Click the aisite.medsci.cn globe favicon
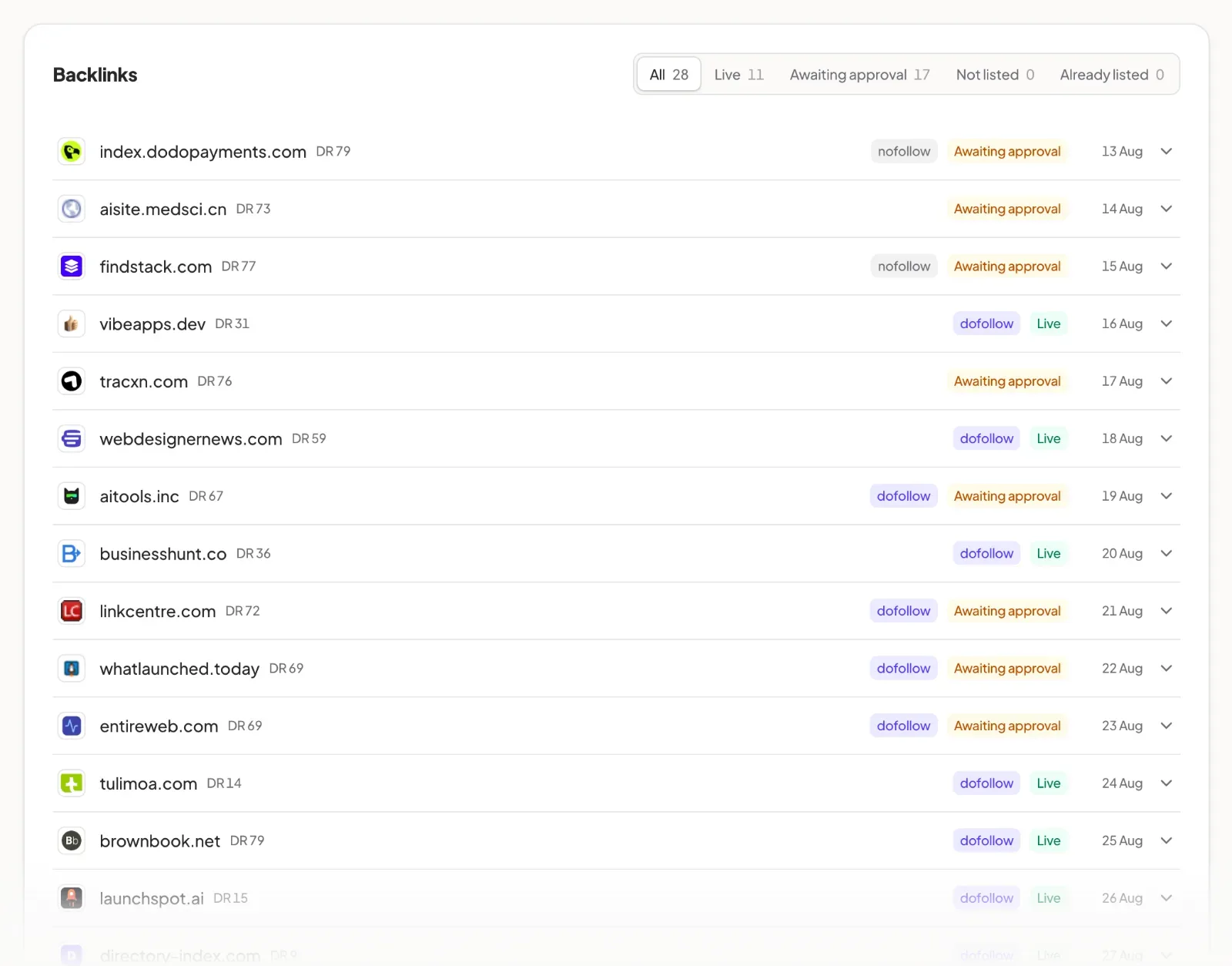 [72, 209]
